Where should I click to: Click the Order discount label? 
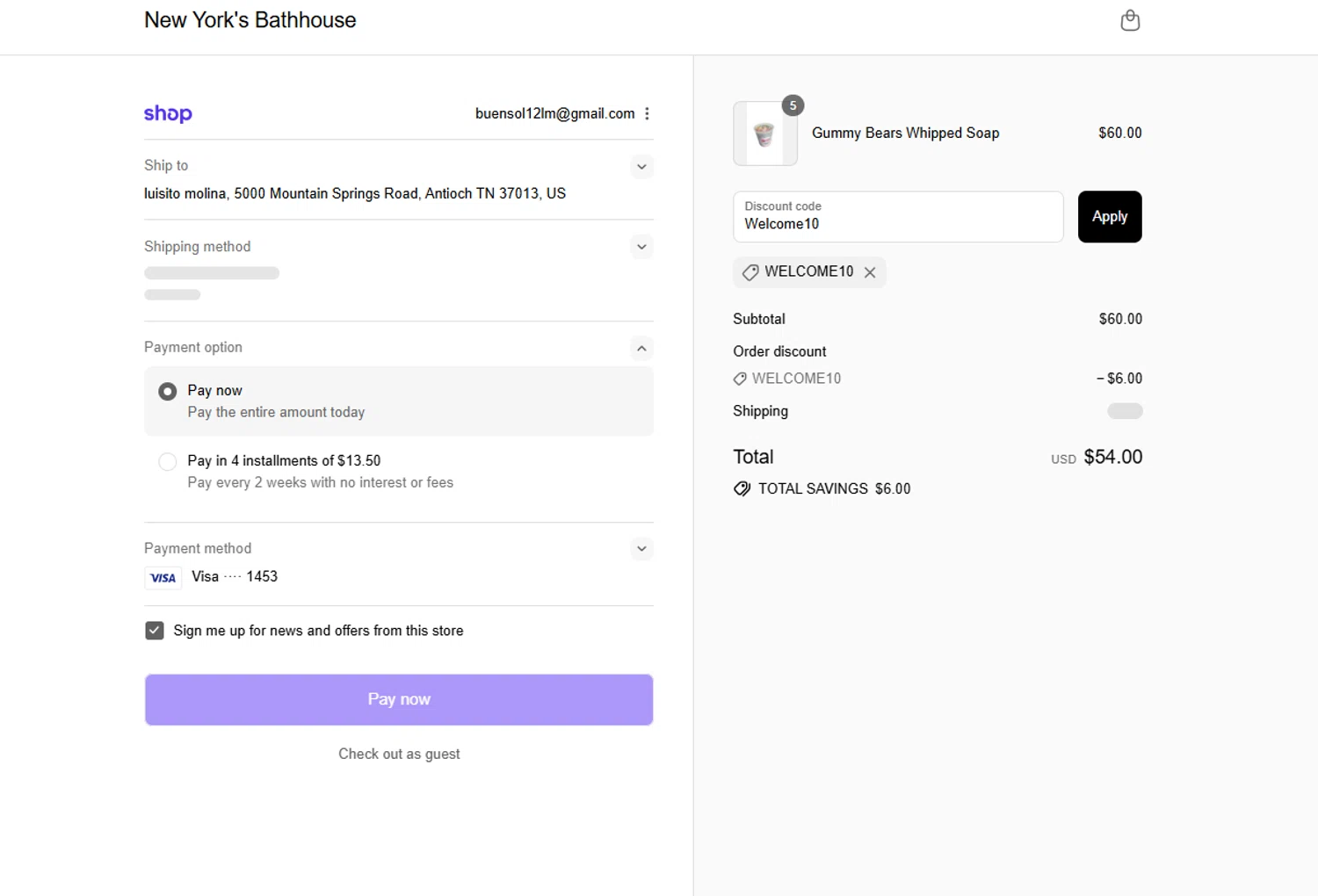779,351
